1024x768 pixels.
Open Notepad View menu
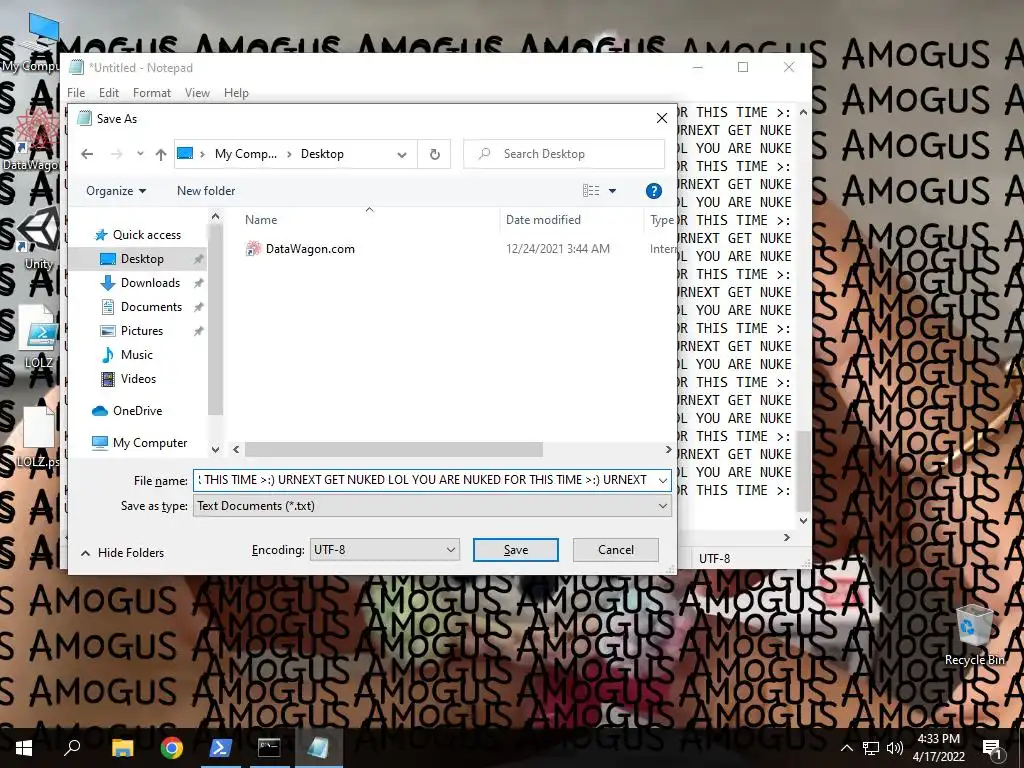point(197,93)
